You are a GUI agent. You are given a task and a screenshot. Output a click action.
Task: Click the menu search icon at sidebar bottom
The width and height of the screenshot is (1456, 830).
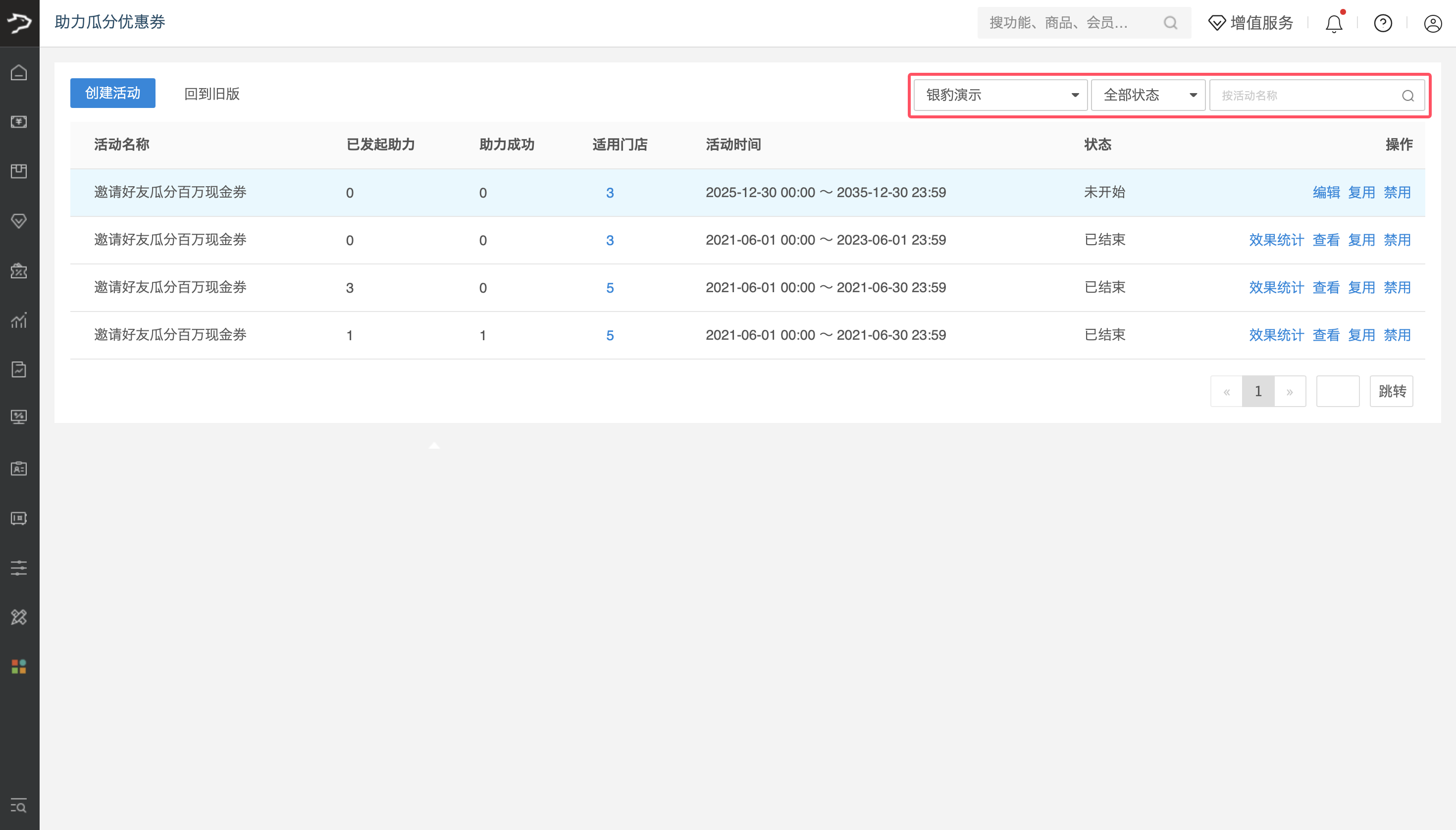click(x=19, y=806)
